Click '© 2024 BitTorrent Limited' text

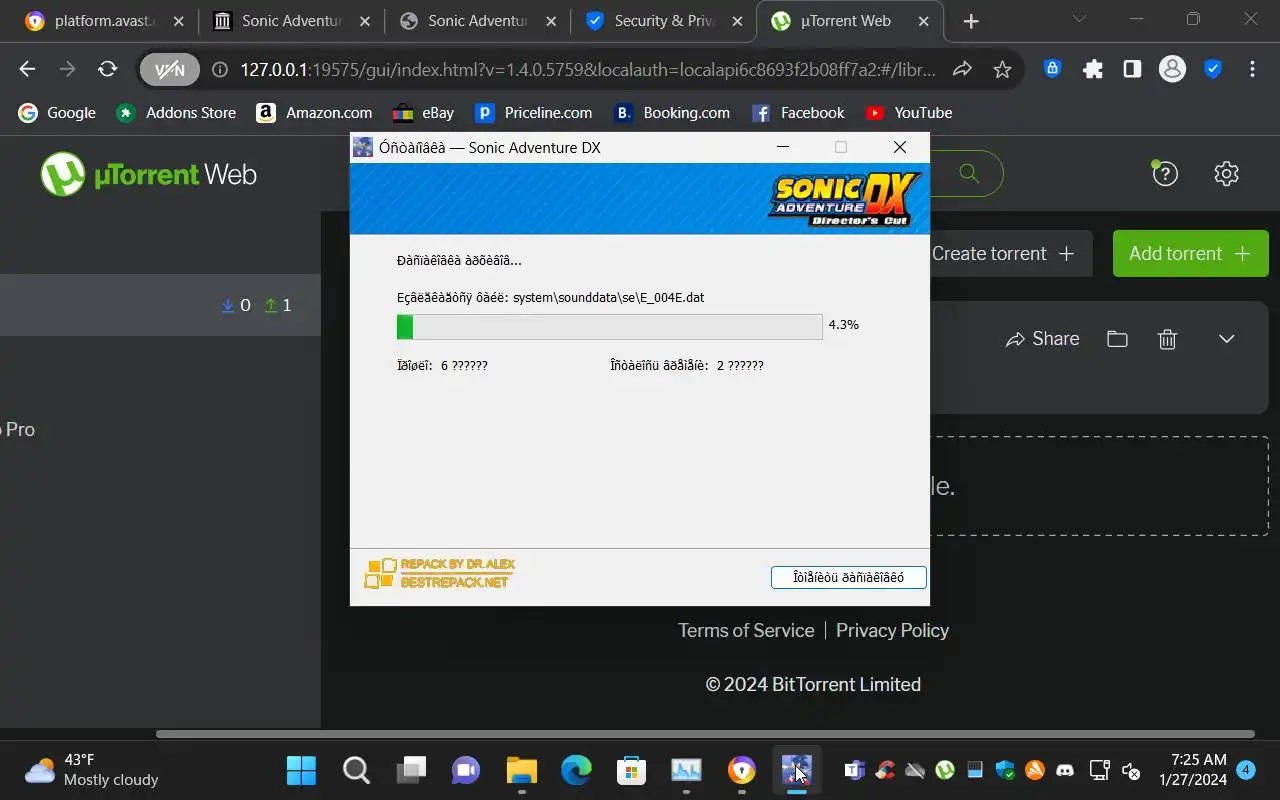click(813, 685)
